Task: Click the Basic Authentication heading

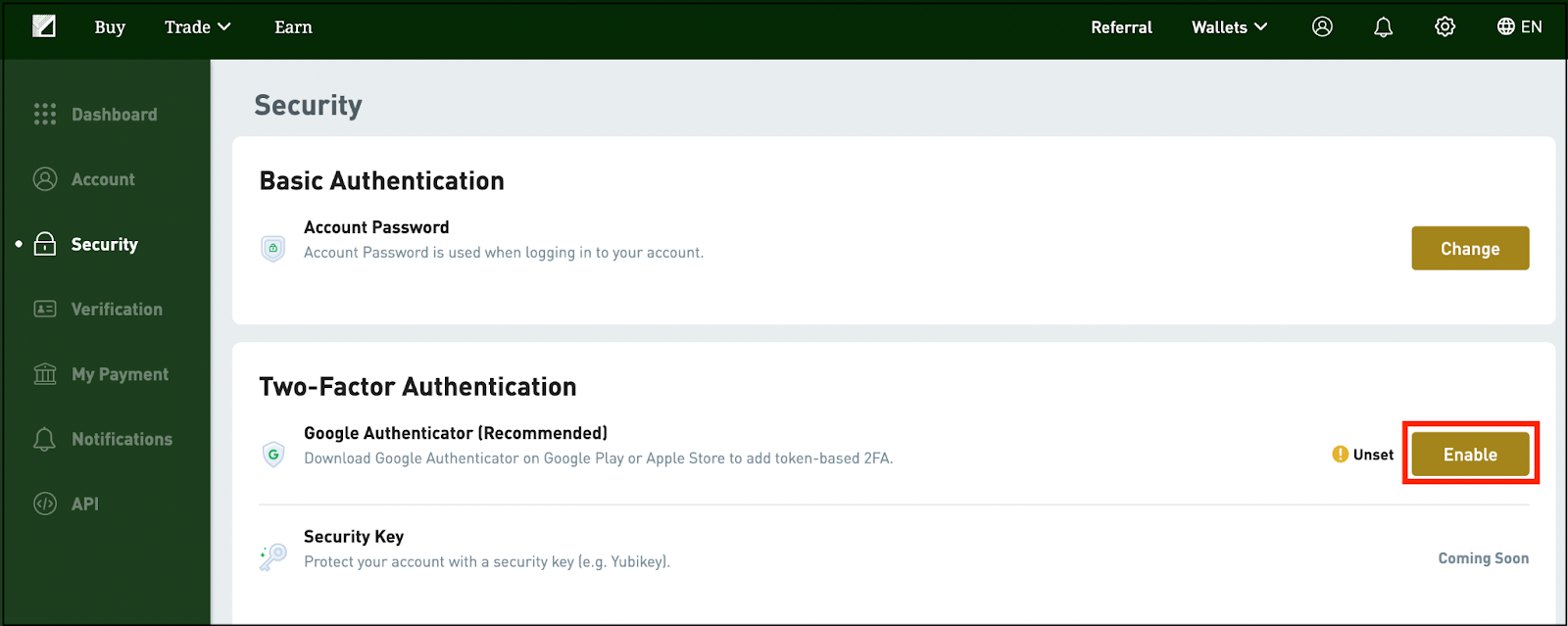Action: pos(381,180)
